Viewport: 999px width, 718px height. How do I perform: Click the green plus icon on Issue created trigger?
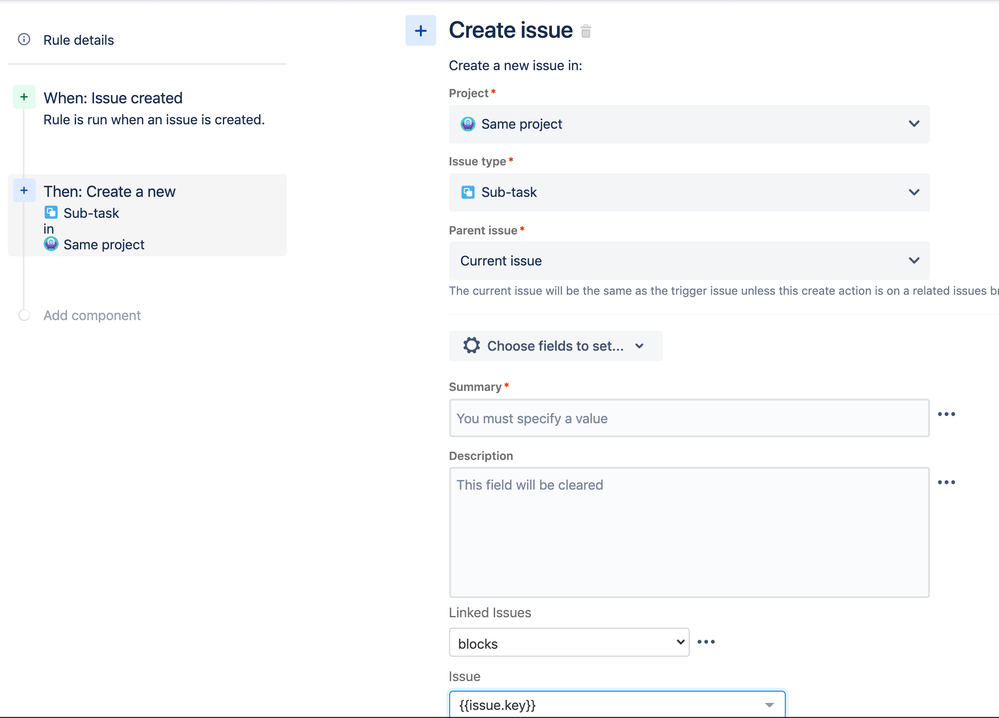coord(24,97)
